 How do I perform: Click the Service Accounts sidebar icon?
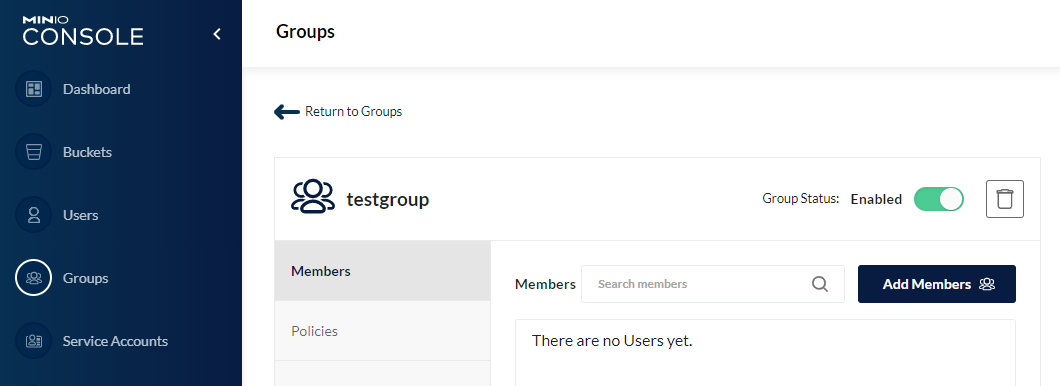34,341
